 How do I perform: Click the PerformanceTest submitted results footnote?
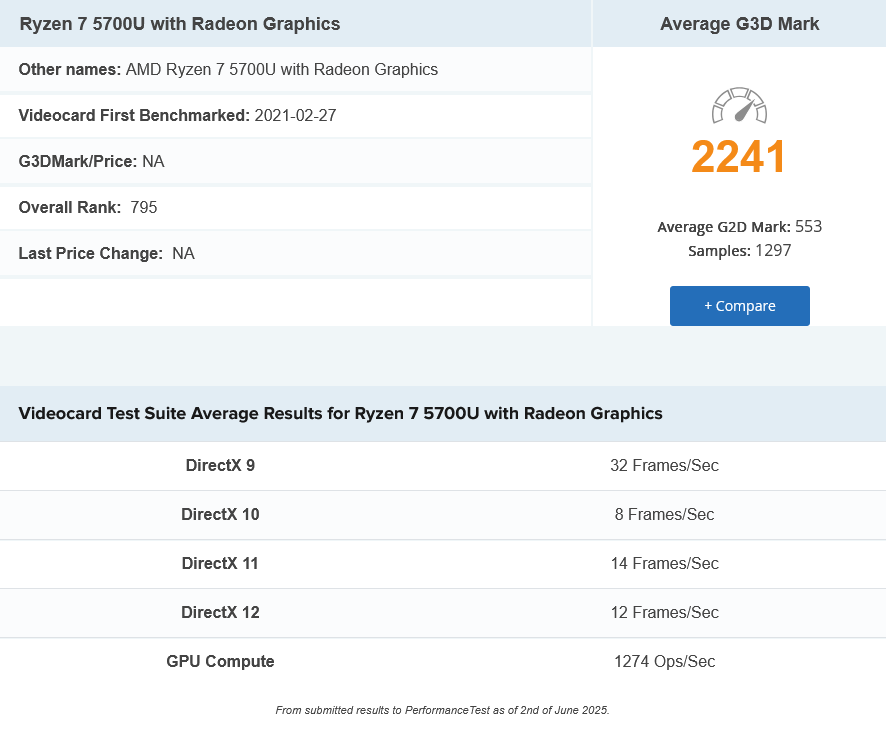pos(442,710)
